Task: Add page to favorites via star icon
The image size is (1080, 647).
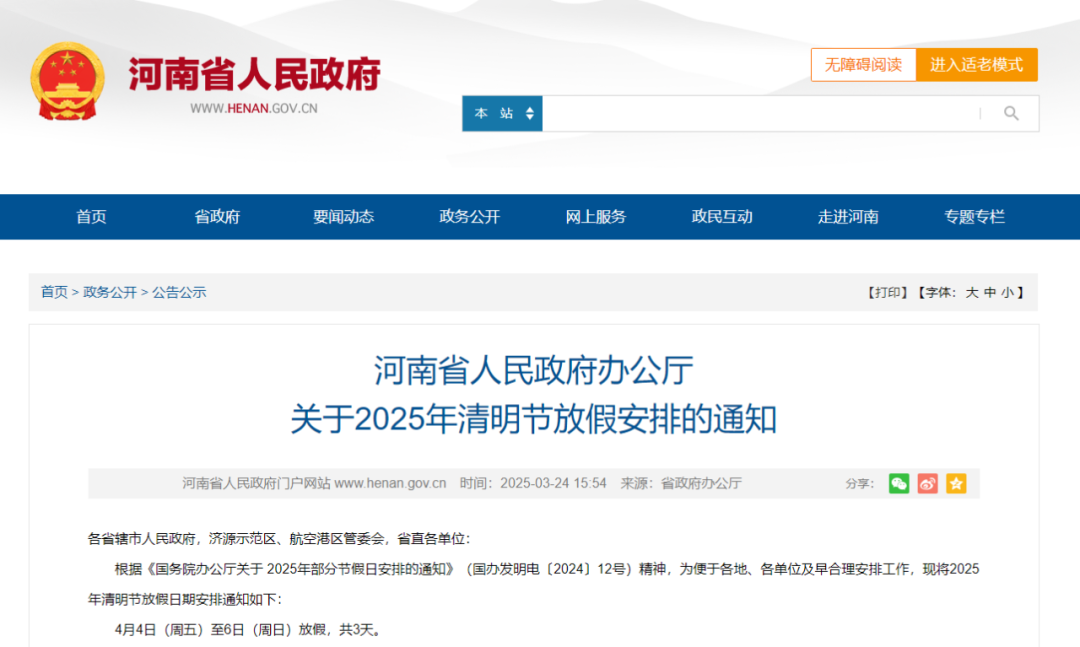Action: 955,483
